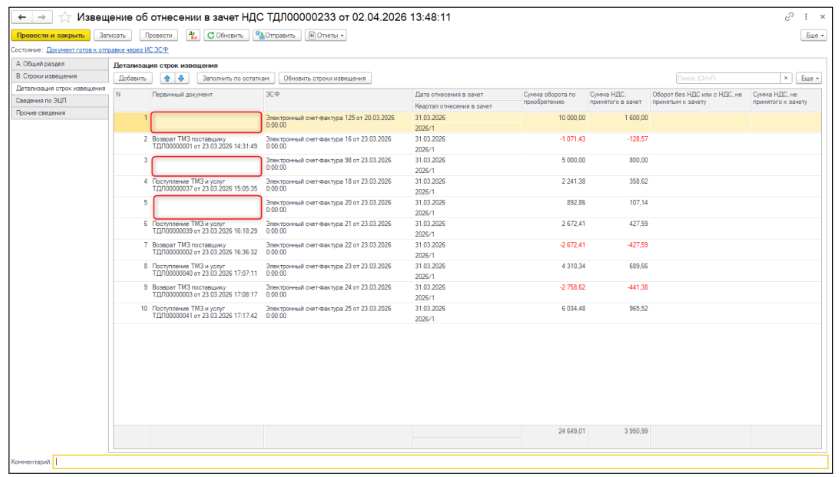Add document to favorites with star icon

tap(64, 17)
